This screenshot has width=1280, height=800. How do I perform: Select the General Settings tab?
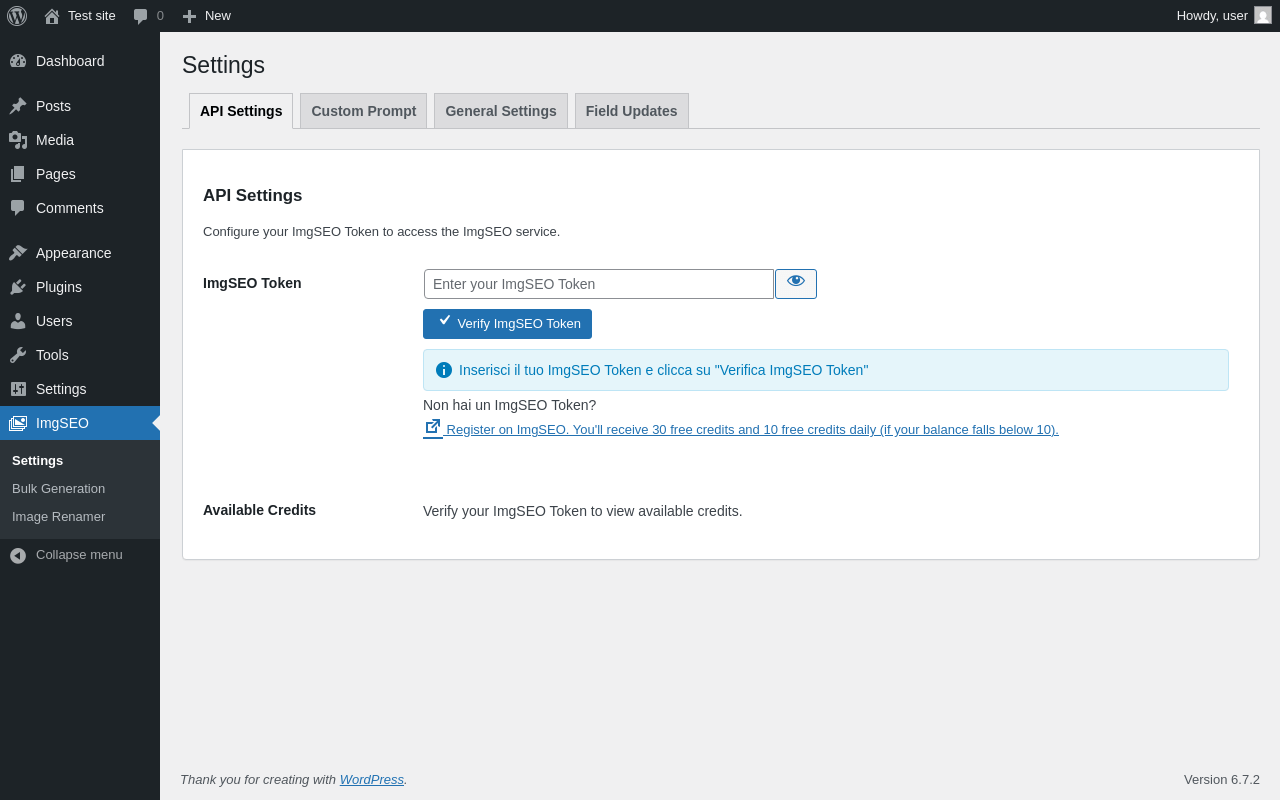(x=501, y=111)
